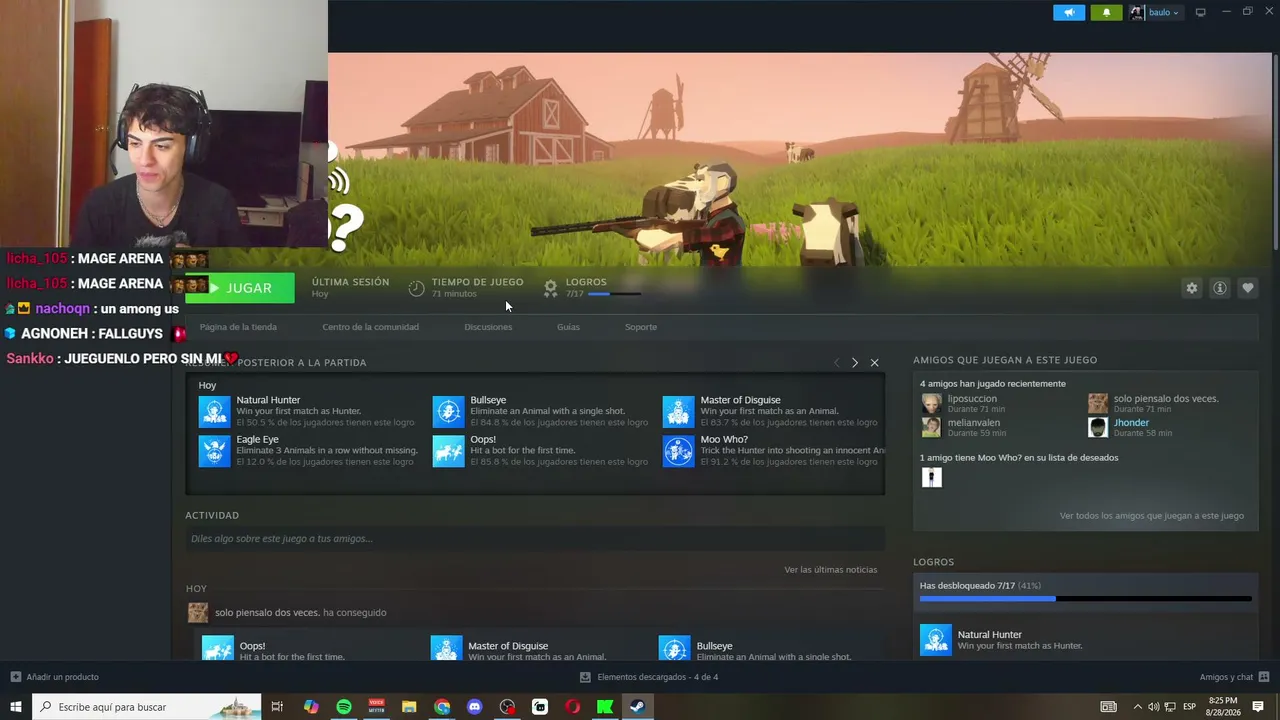Go to previous post-game summary arrow
The width and height of the screenshot is (1280, 720).
pos(836,363)
